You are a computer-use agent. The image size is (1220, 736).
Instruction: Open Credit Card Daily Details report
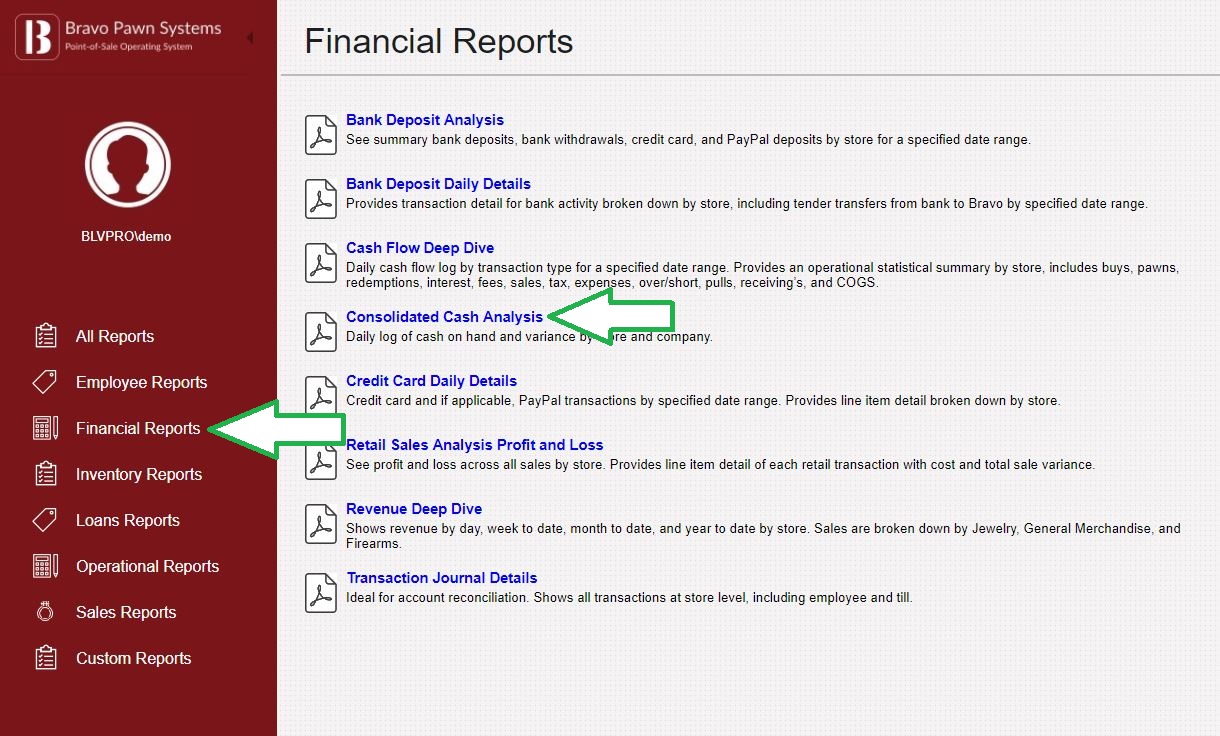pyautogui.click(x=431, y=381)
